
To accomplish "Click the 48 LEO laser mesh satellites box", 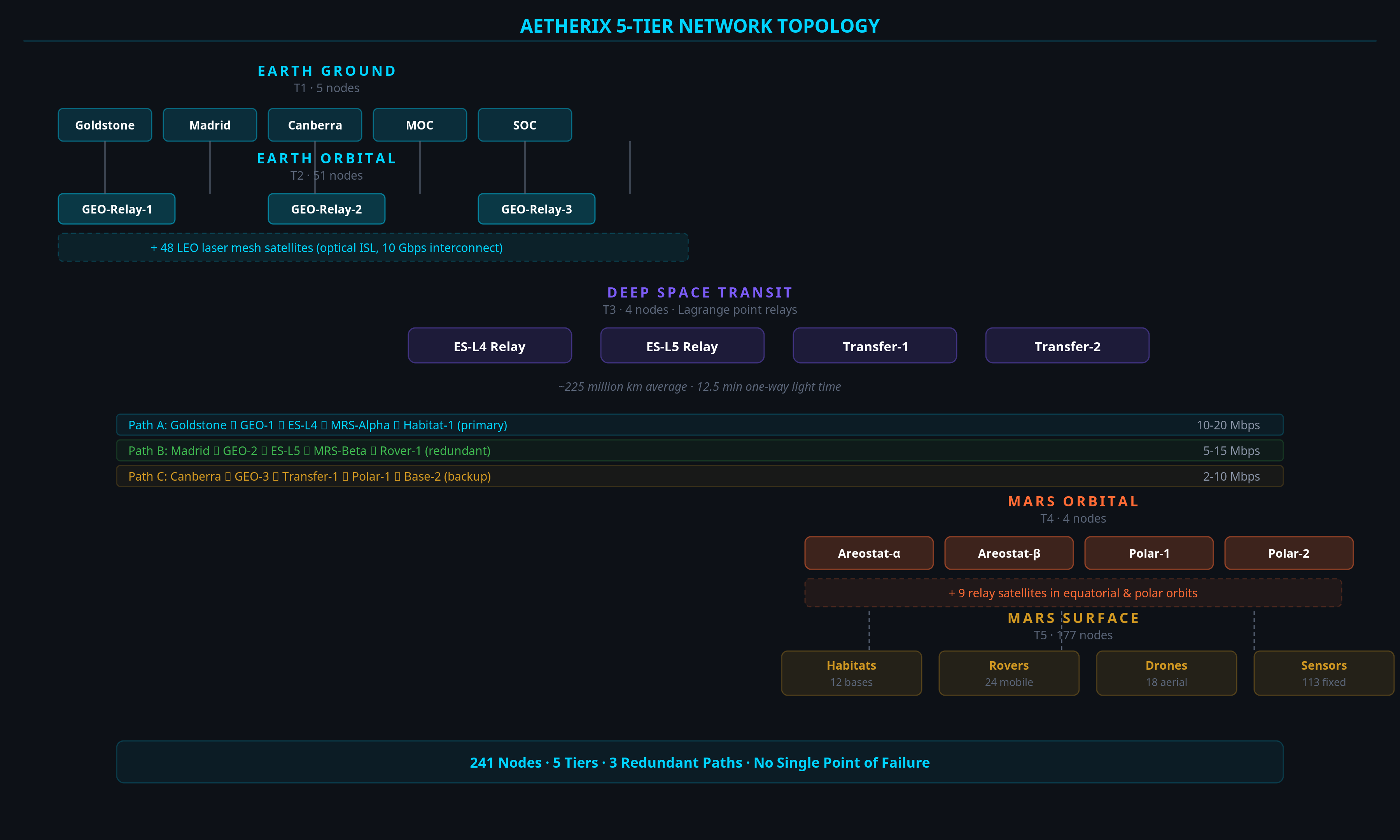I will point(373,247).
